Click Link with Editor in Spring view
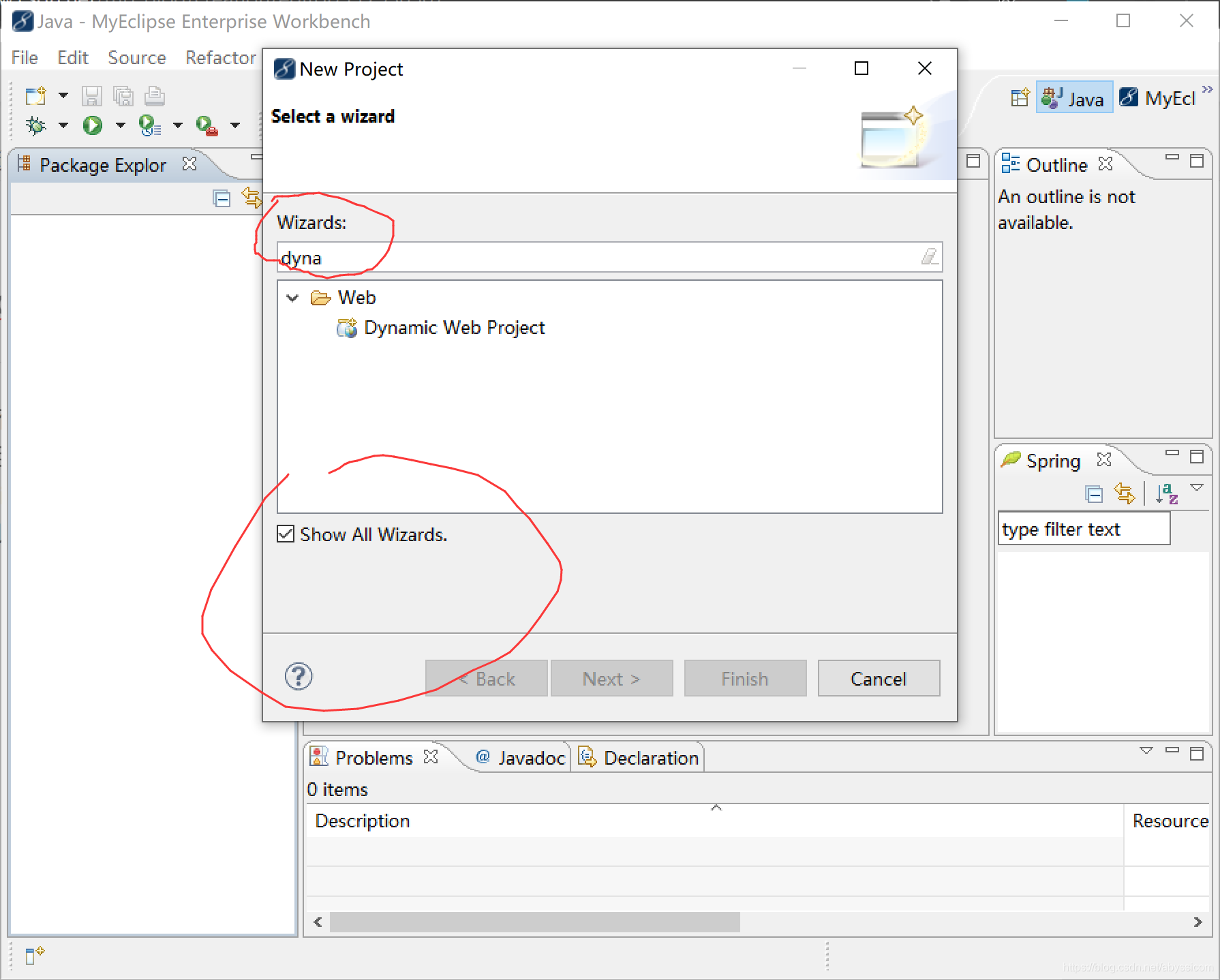This screenshot has height=980, width=1220. tap(1125, 493)
